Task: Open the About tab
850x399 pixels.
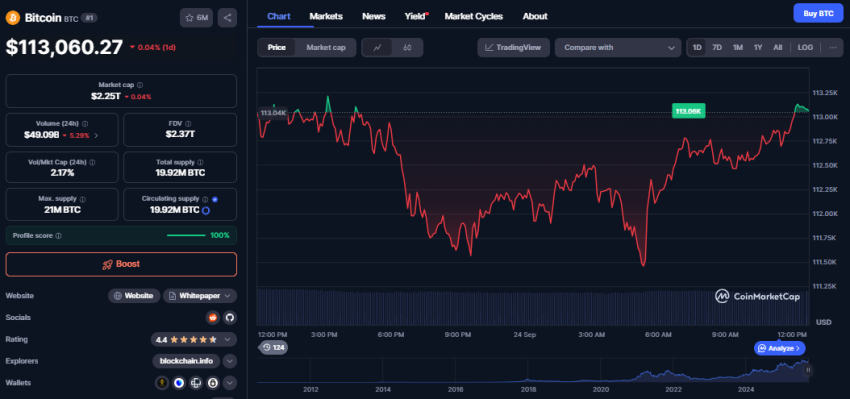Action: [535, 16]
